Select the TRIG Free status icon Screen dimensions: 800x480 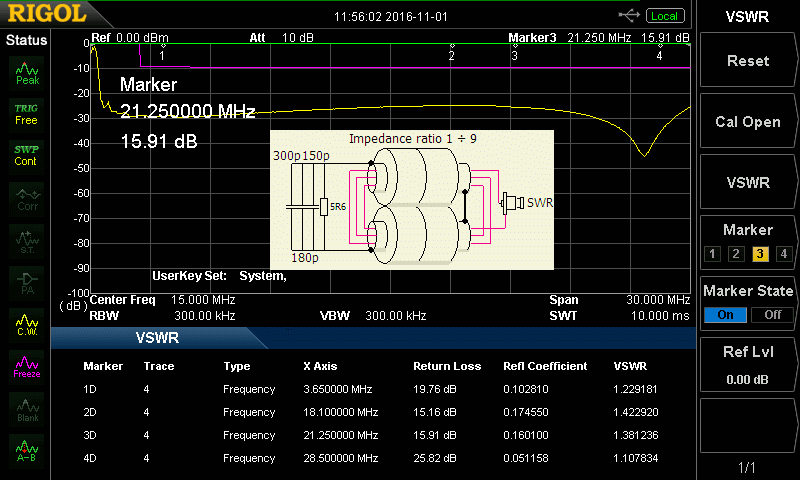point(27,113)
